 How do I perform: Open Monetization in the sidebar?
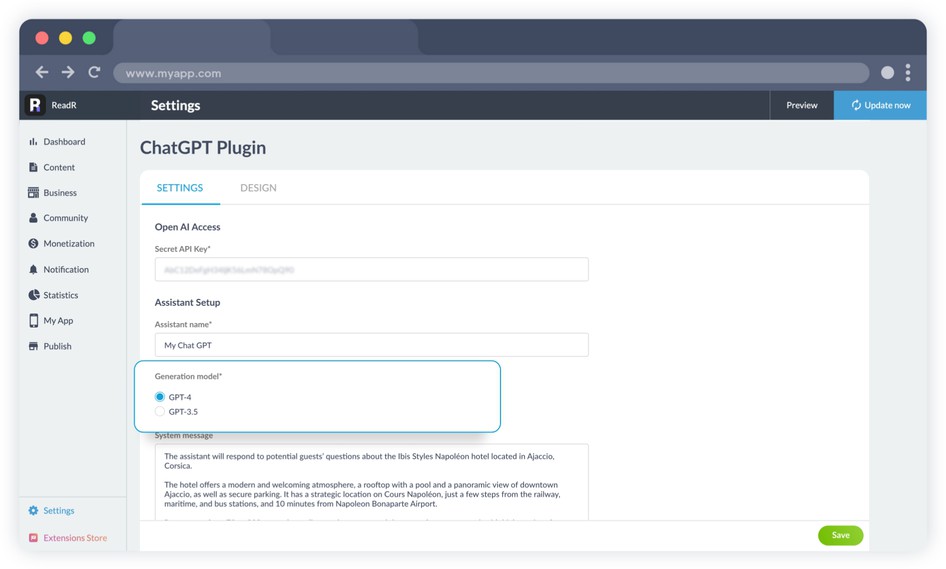(x=69, y=243)
